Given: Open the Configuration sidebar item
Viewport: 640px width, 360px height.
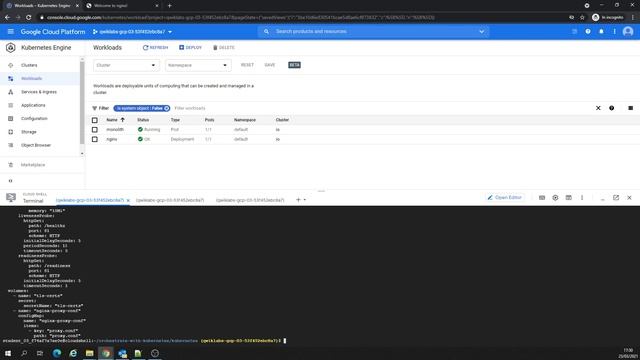Looking at the screenshot, I should pos(34,118).
